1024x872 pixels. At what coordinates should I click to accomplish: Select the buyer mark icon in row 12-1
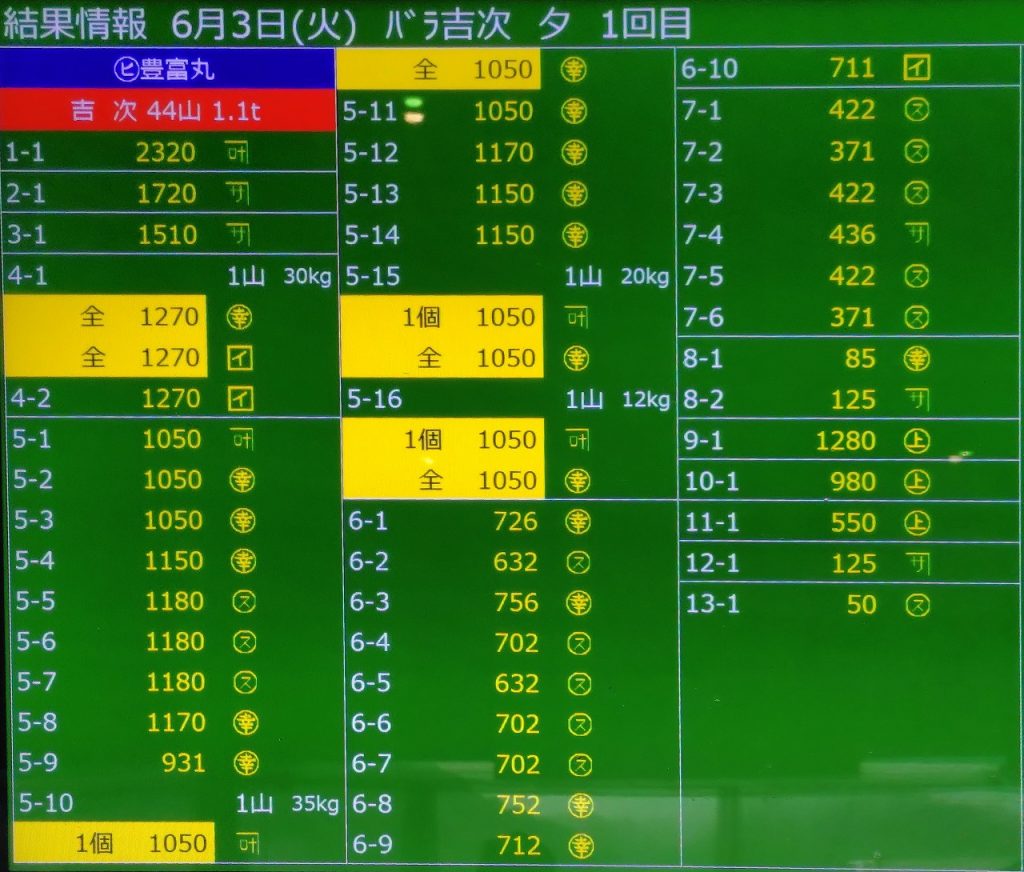pyautogui.click(x=916, y=563)
